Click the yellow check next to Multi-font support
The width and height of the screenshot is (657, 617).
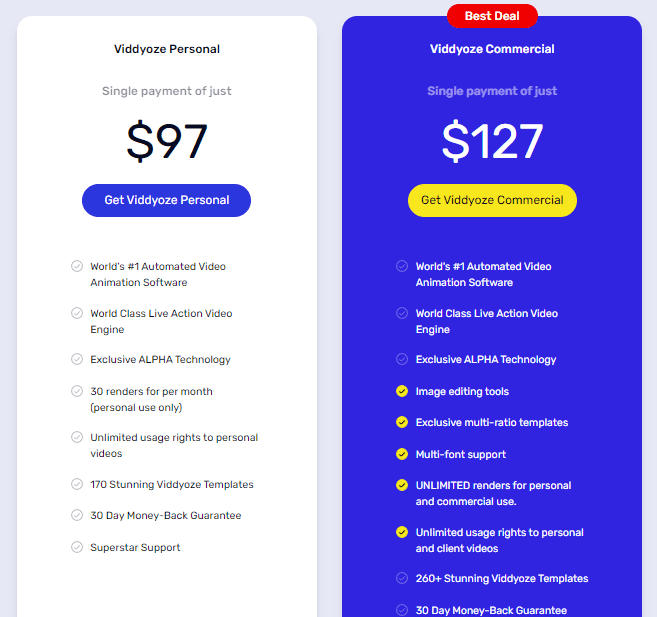402,454
